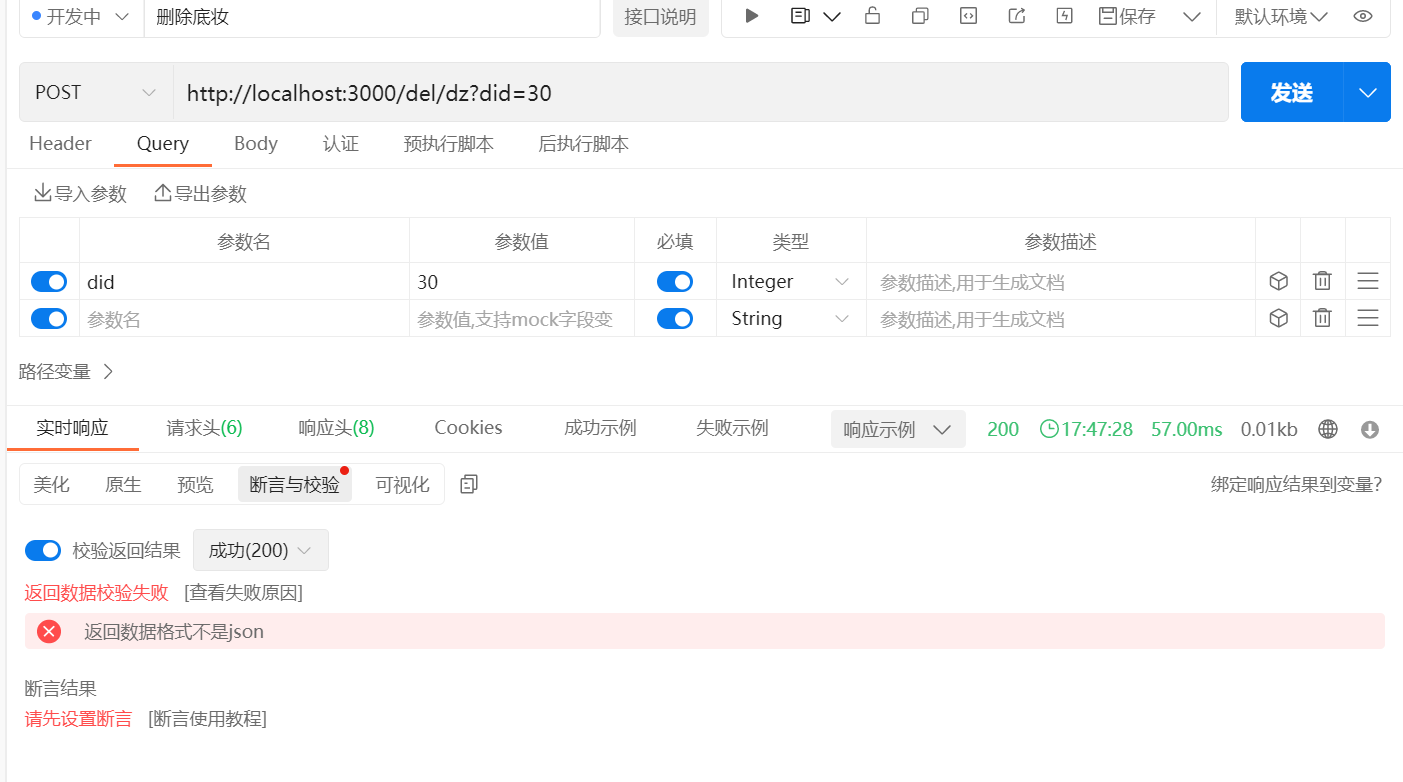Click the copy/duplicate interface icon
The height and width of the screenshot is (782, 1403).
pyautogui.click(x=920, y=16)
